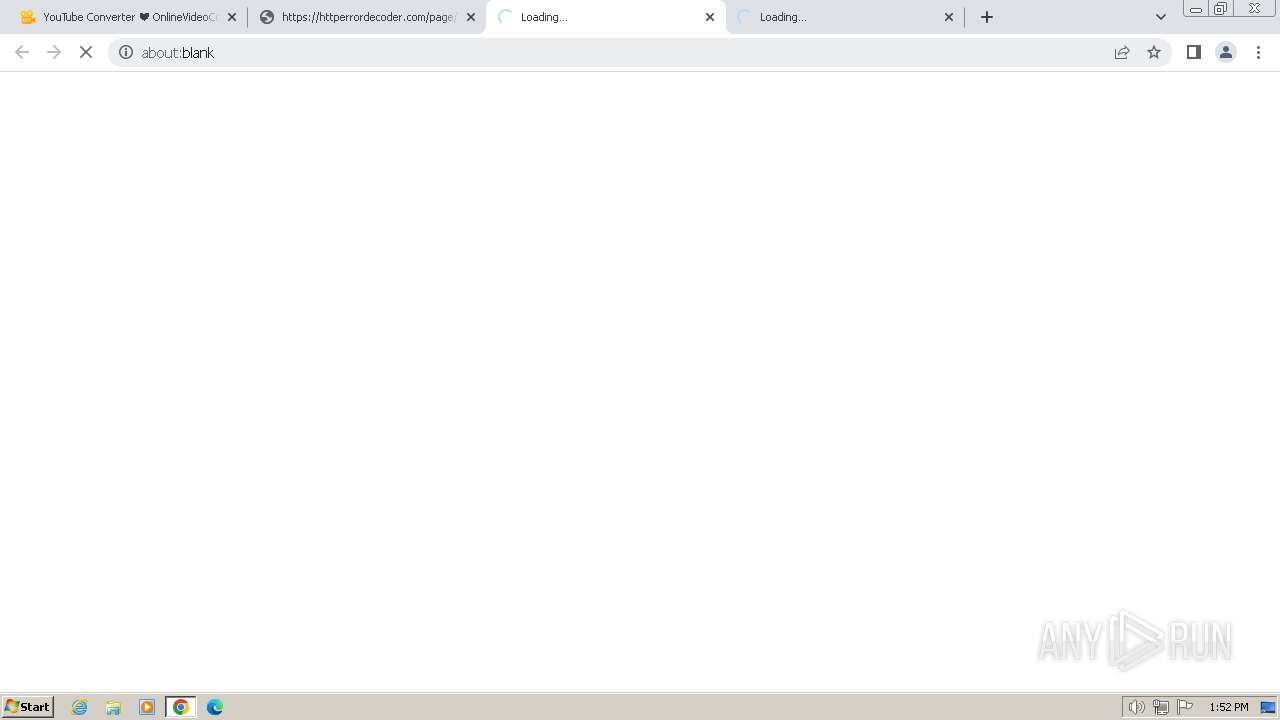Screen dimensions: 1280x720
Task: Close the YouTube Converter tab
Action: tap(232, 17)
